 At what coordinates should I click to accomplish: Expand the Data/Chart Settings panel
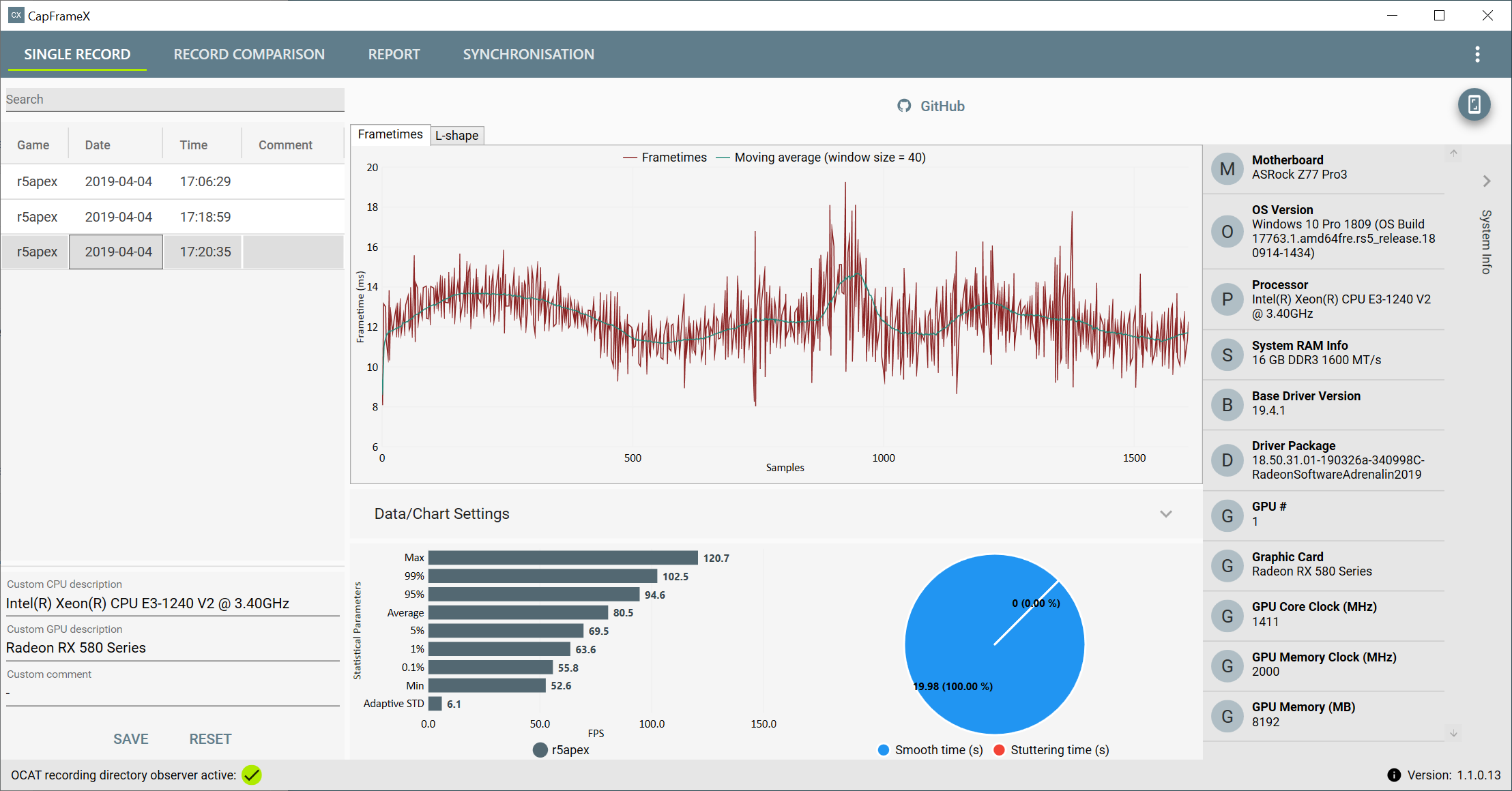[1166, 514]
